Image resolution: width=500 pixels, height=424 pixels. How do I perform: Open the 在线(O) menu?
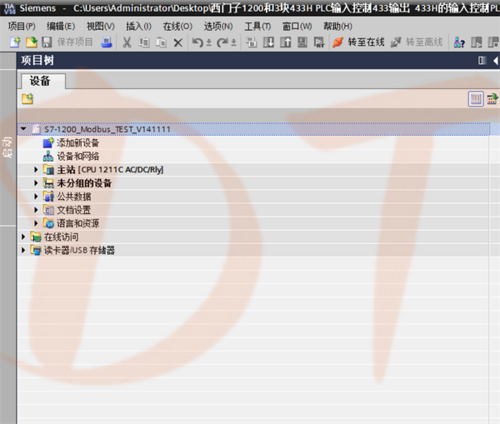[x=178, y=26]
